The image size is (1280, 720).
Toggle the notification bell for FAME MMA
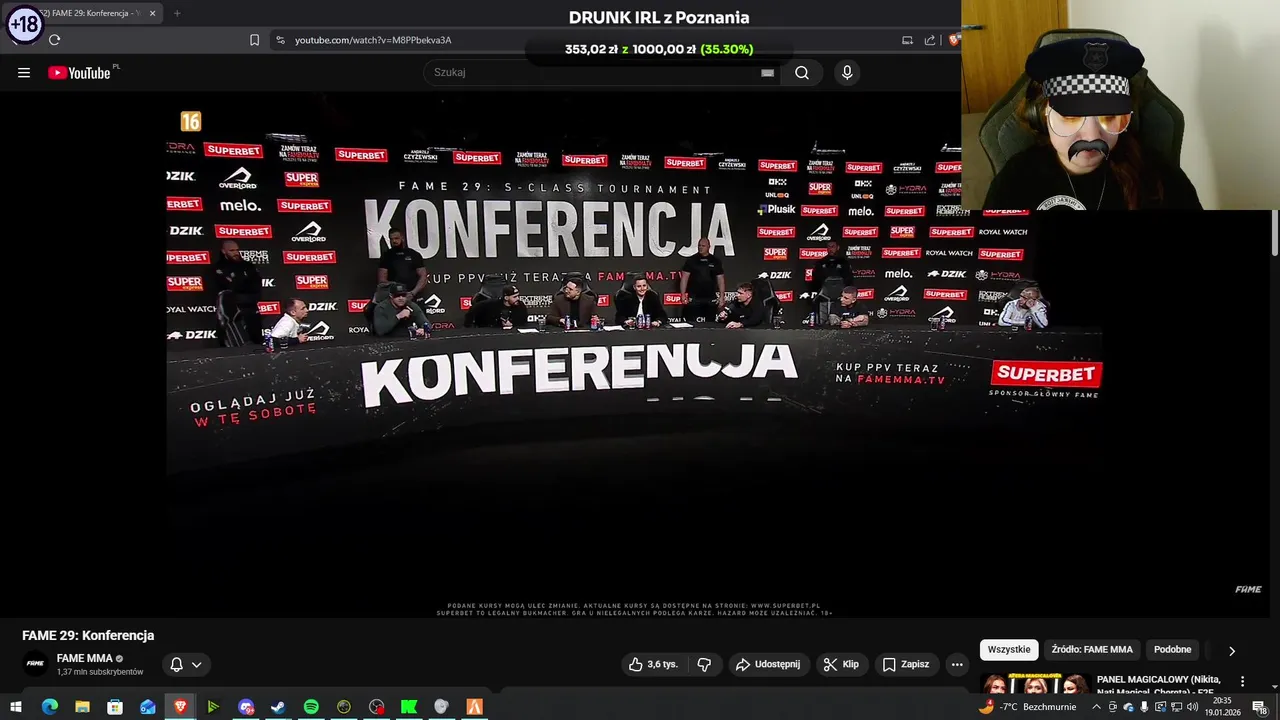pyautogui.click(x=176, y=664)
